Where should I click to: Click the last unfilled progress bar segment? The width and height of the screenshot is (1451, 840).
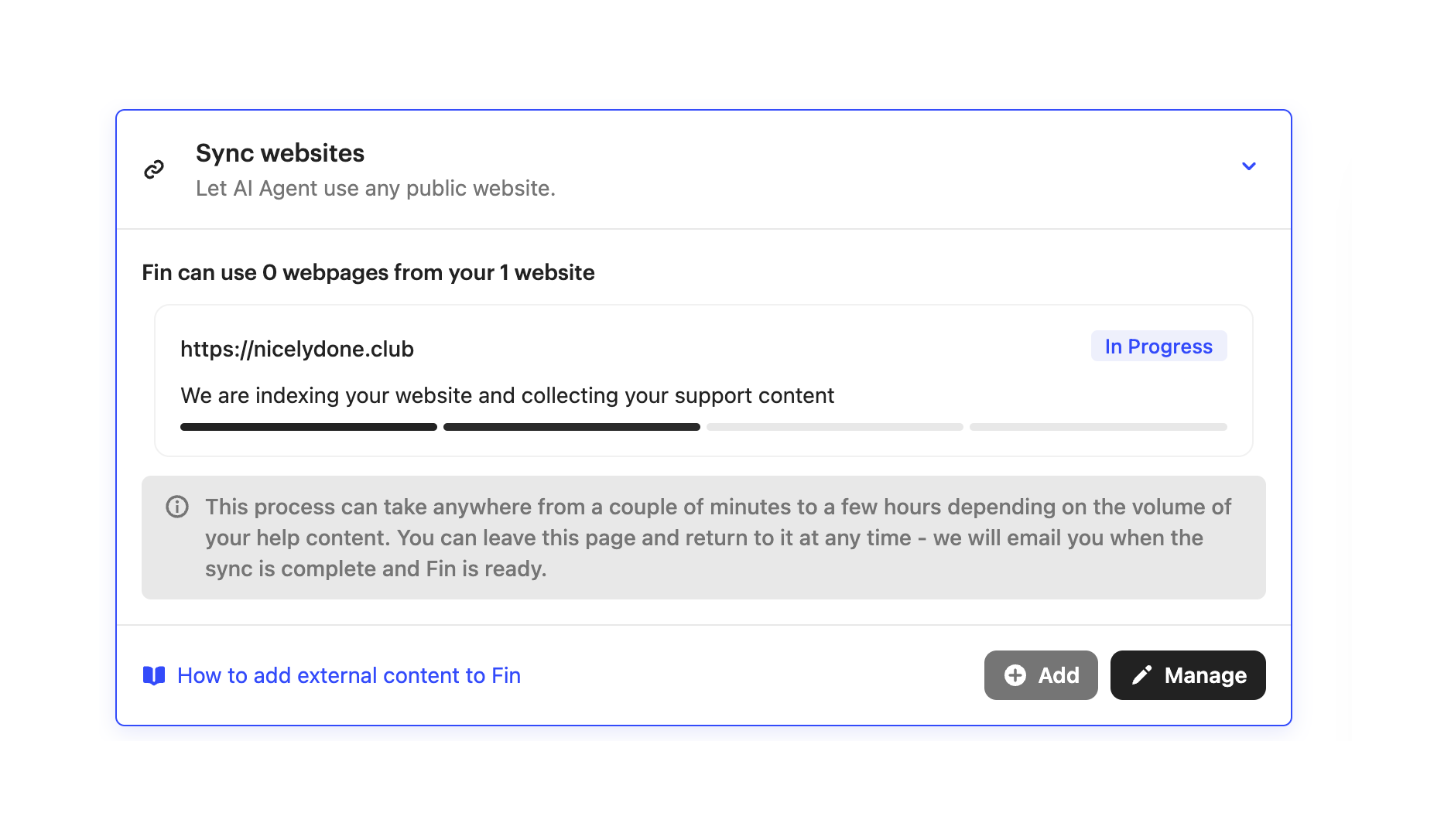[1097, 427]
